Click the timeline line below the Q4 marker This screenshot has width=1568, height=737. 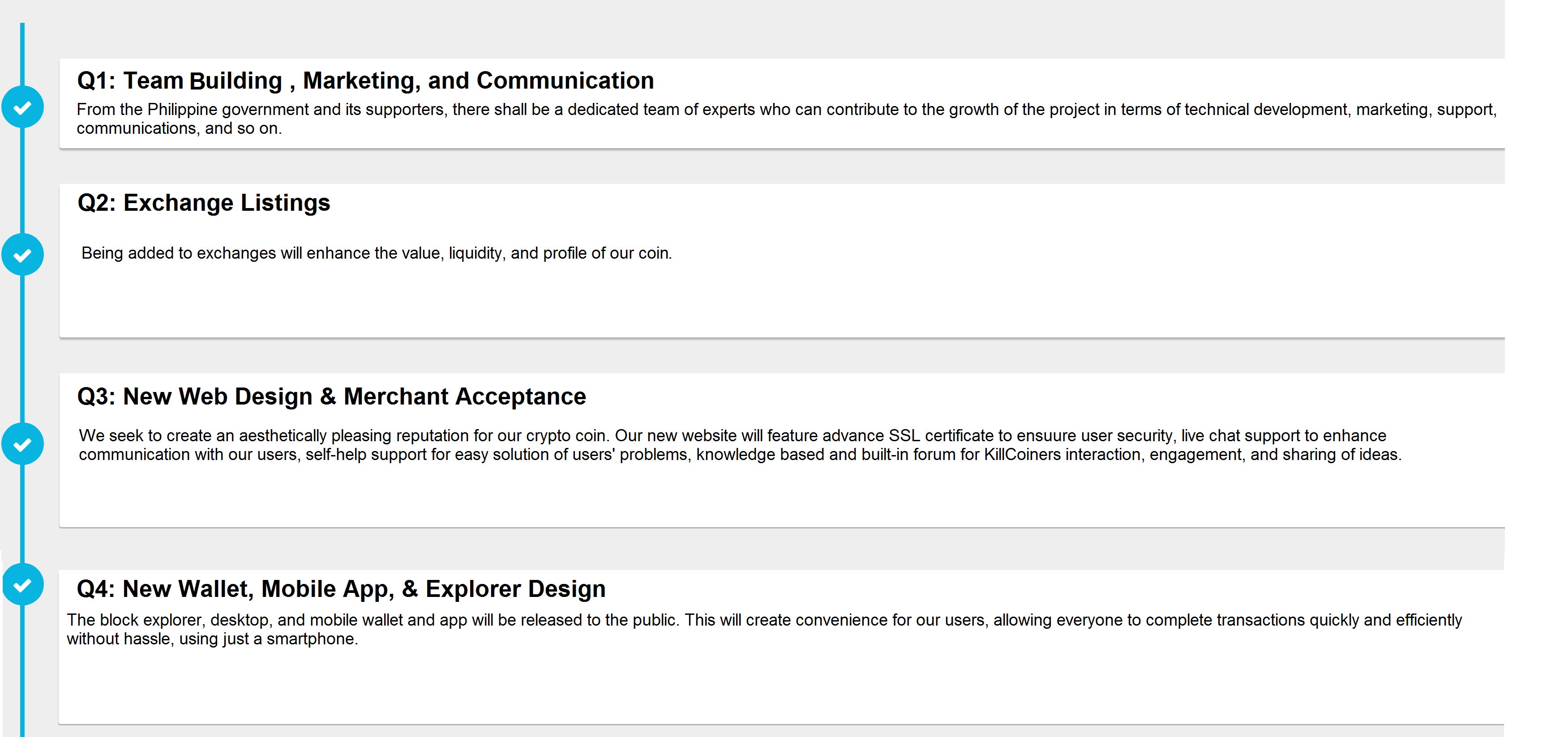click(22, 669)
